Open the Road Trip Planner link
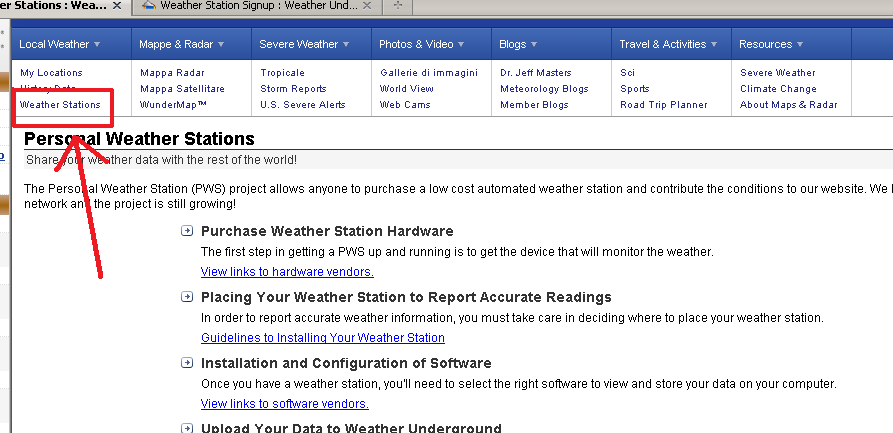Image resolution: width=893 pixels, height=433 pixels. click(663, 105)
